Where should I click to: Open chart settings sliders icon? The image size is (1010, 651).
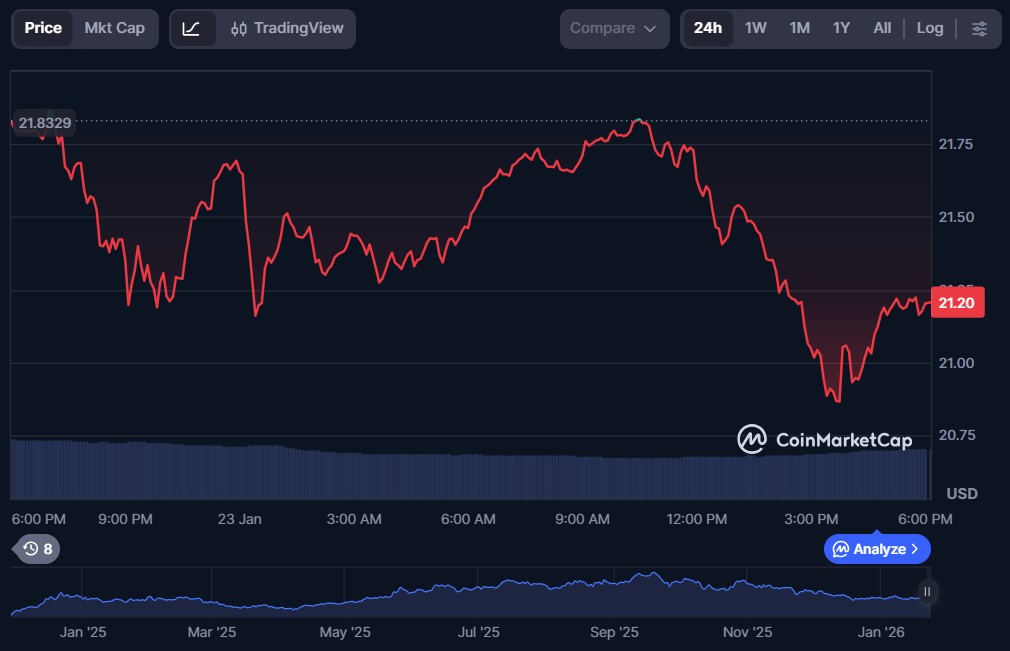tap(980, 28)
